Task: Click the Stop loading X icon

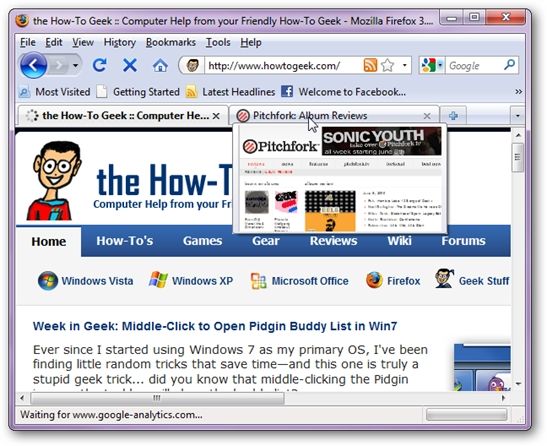Action: pos(130,65)
